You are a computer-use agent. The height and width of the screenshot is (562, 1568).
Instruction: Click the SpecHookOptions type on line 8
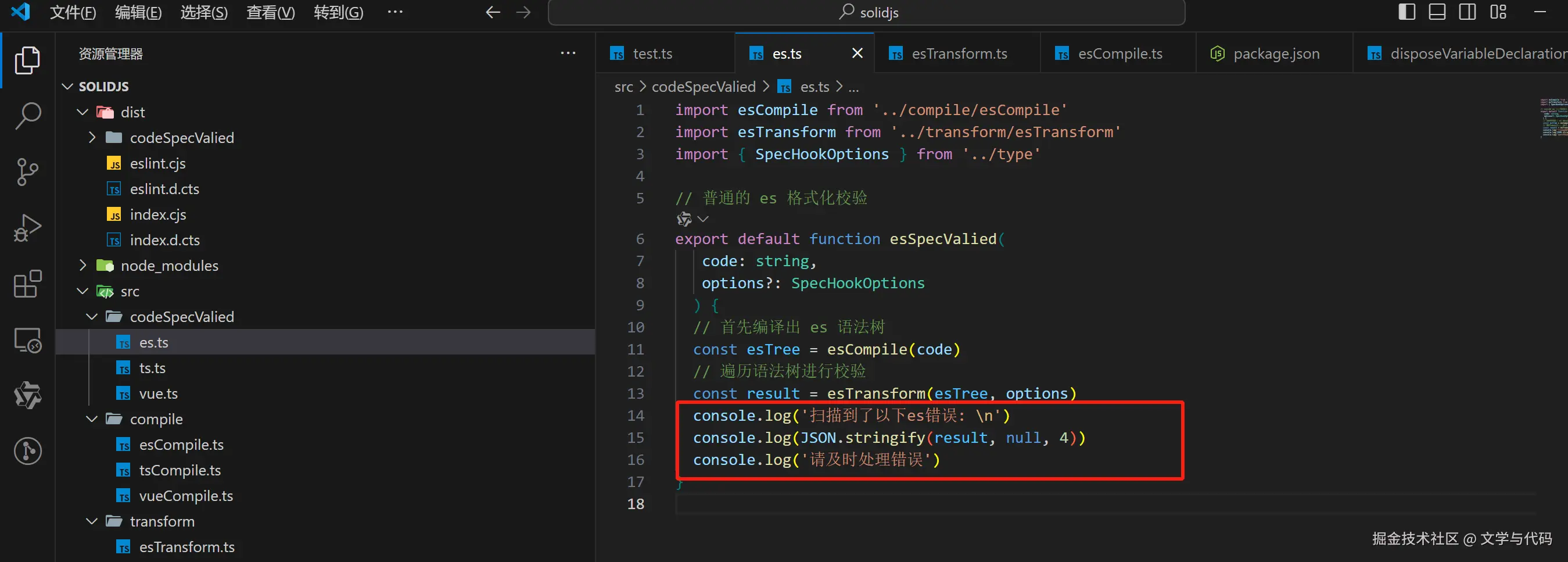pyautogui.click(x=857, y=284)
